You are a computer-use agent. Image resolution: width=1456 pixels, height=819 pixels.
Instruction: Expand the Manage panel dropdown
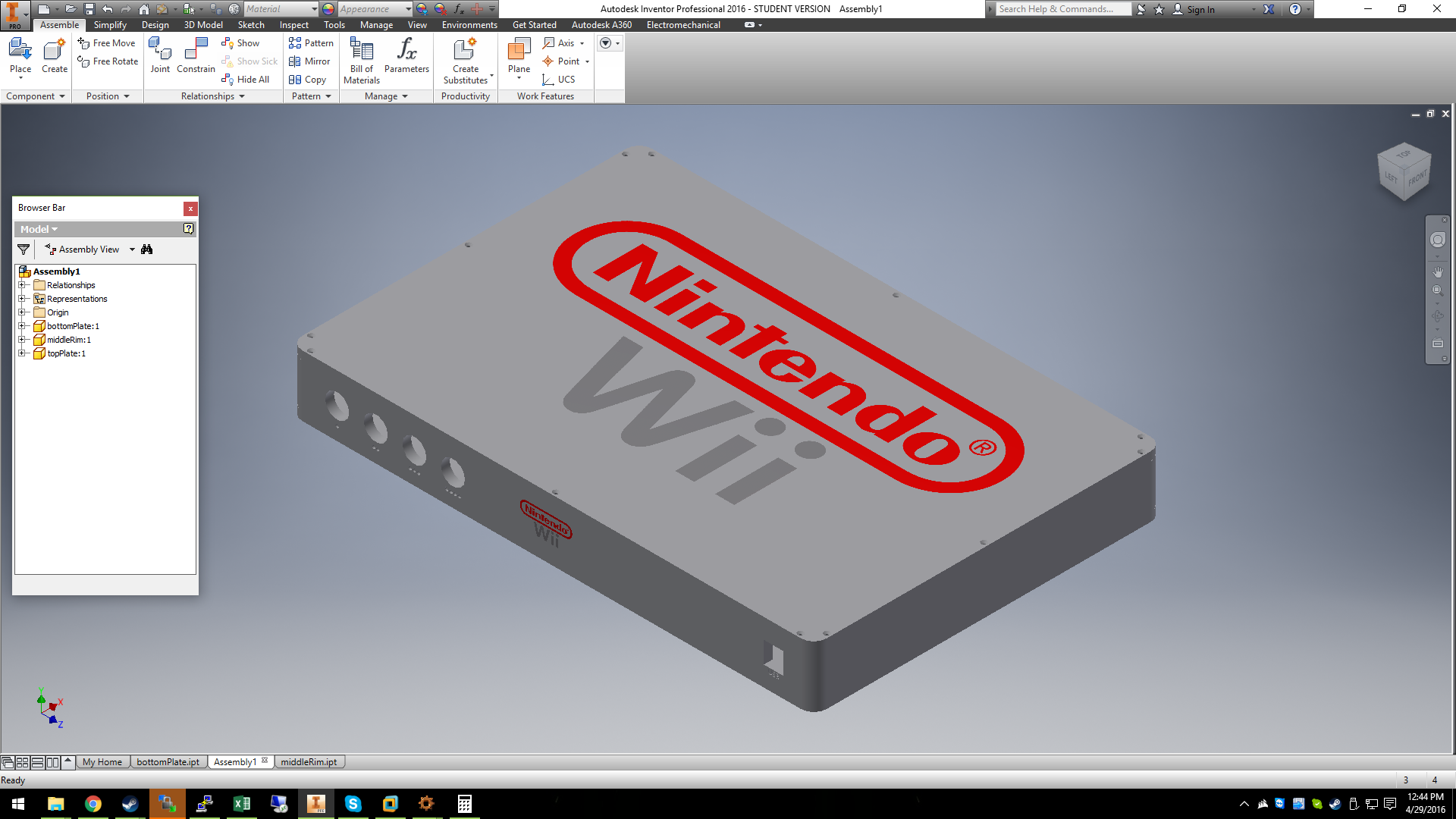[386, 96]
